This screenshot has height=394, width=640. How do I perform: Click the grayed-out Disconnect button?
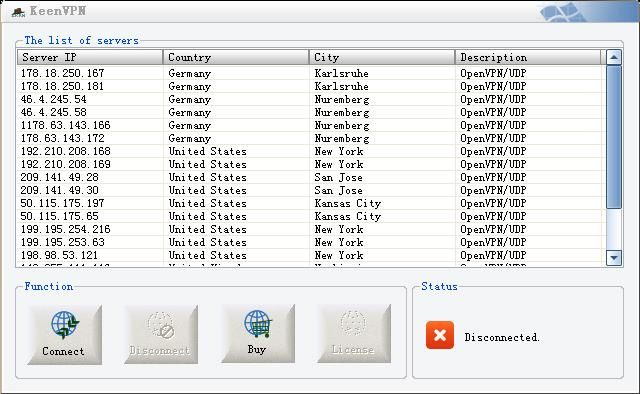click(161, 334)
